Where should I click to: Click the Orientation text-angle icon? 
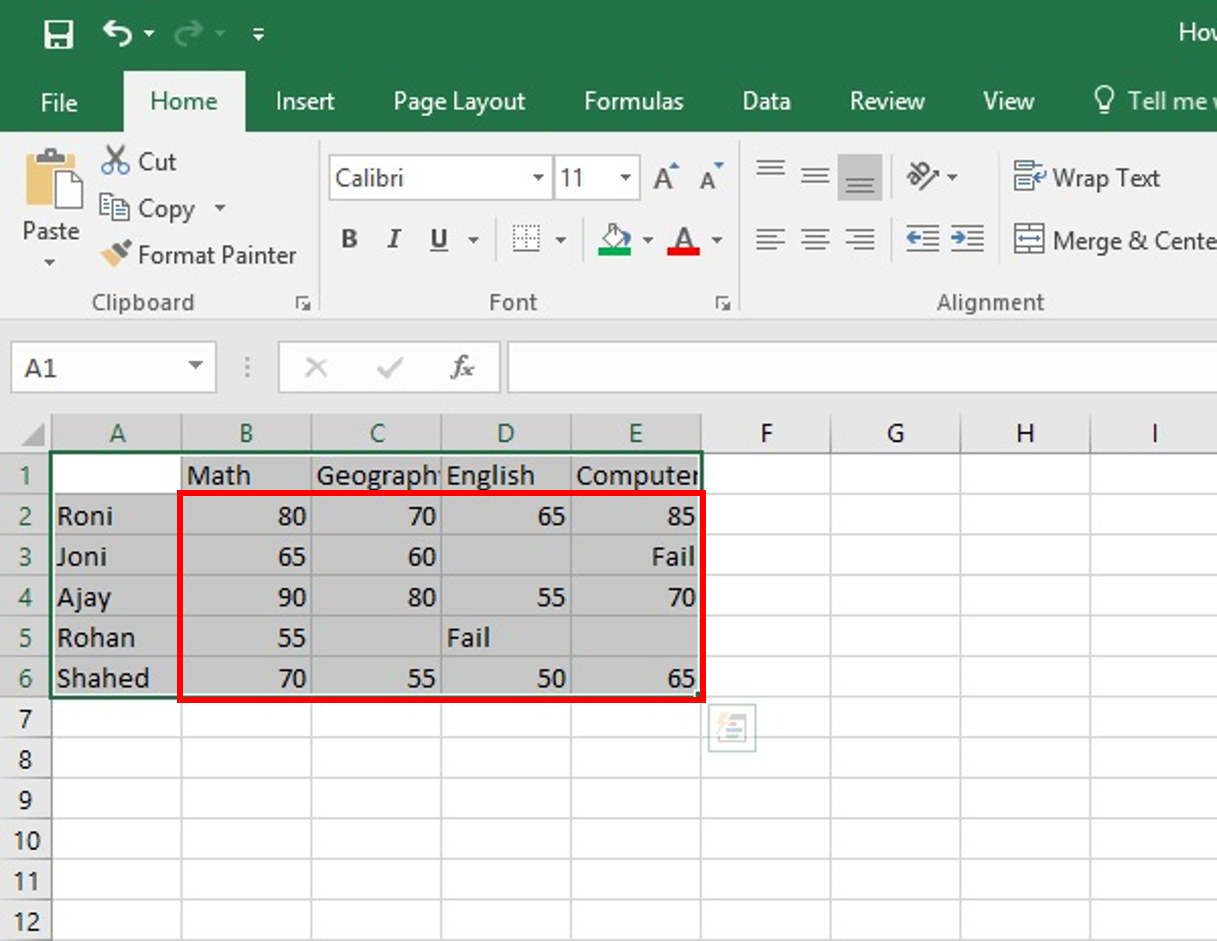[x=923, y=177]
